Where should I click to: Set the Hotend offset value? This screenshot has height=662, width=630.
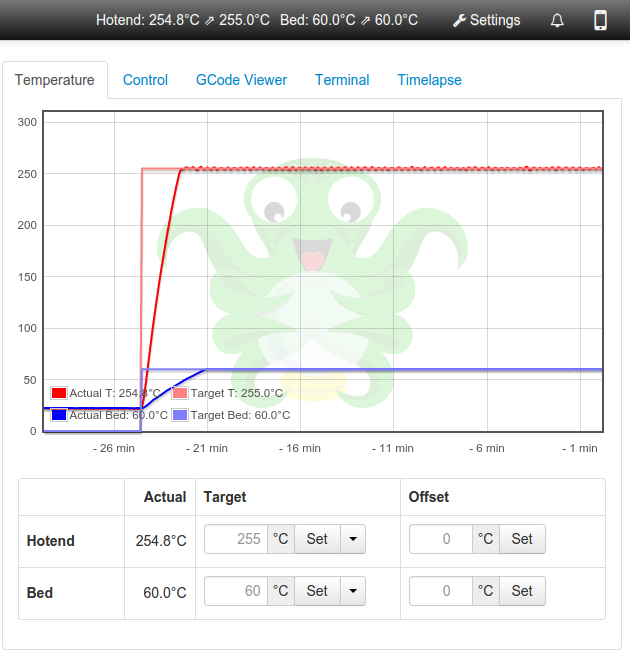(522, 539)
